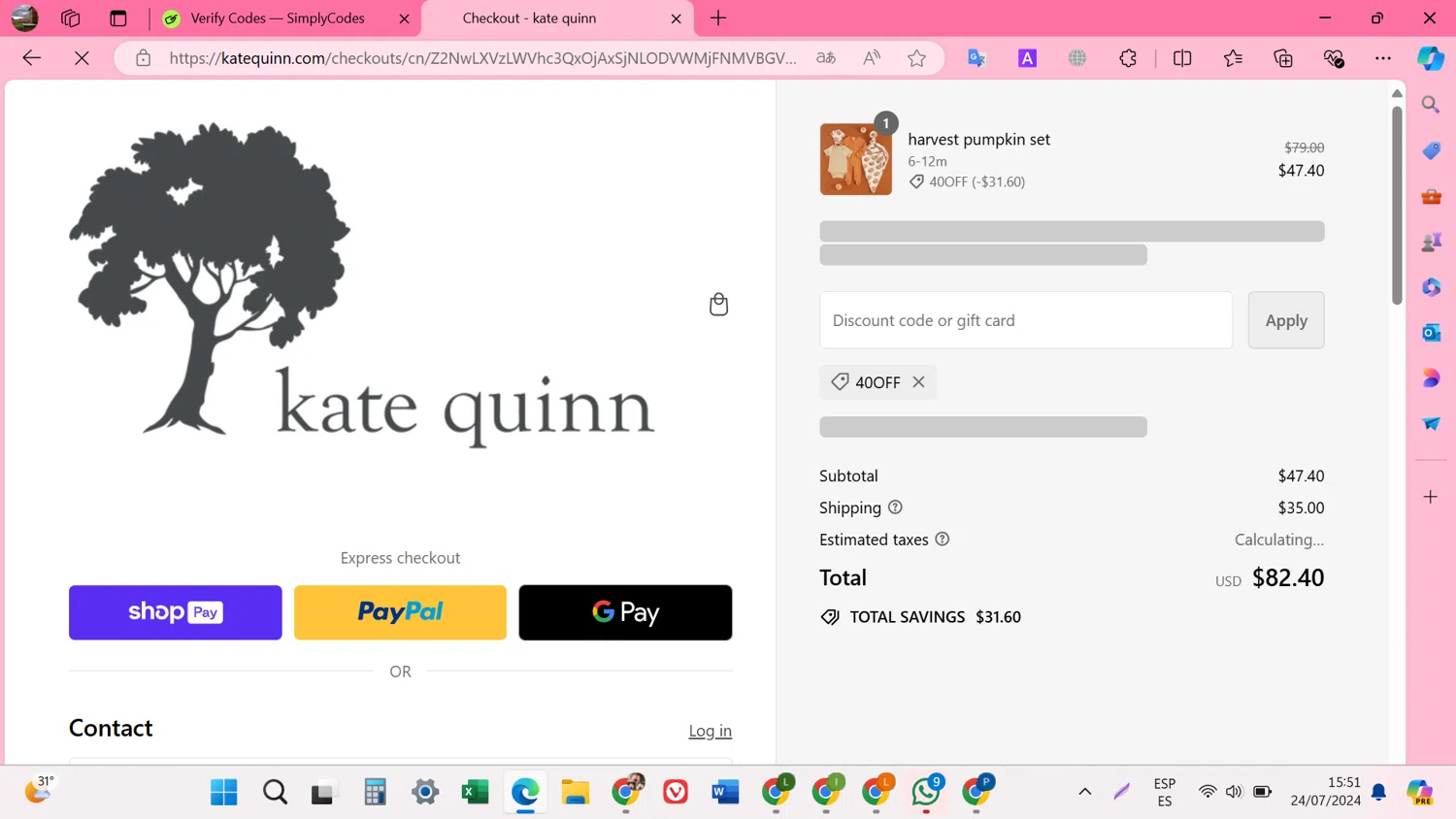The image size is (1456, 819).
Task: Open sidebar Shopping tag icon
Action: [x=1431, y=150]
